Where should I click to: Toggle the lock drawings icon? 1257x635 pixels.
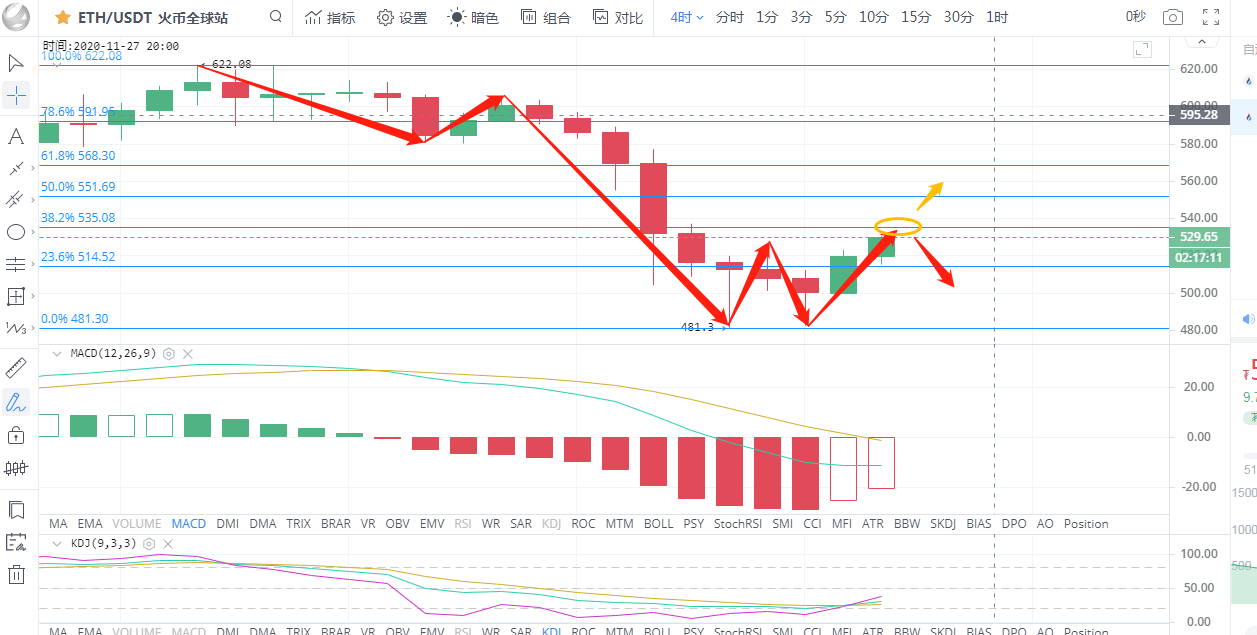pos(16,435)
